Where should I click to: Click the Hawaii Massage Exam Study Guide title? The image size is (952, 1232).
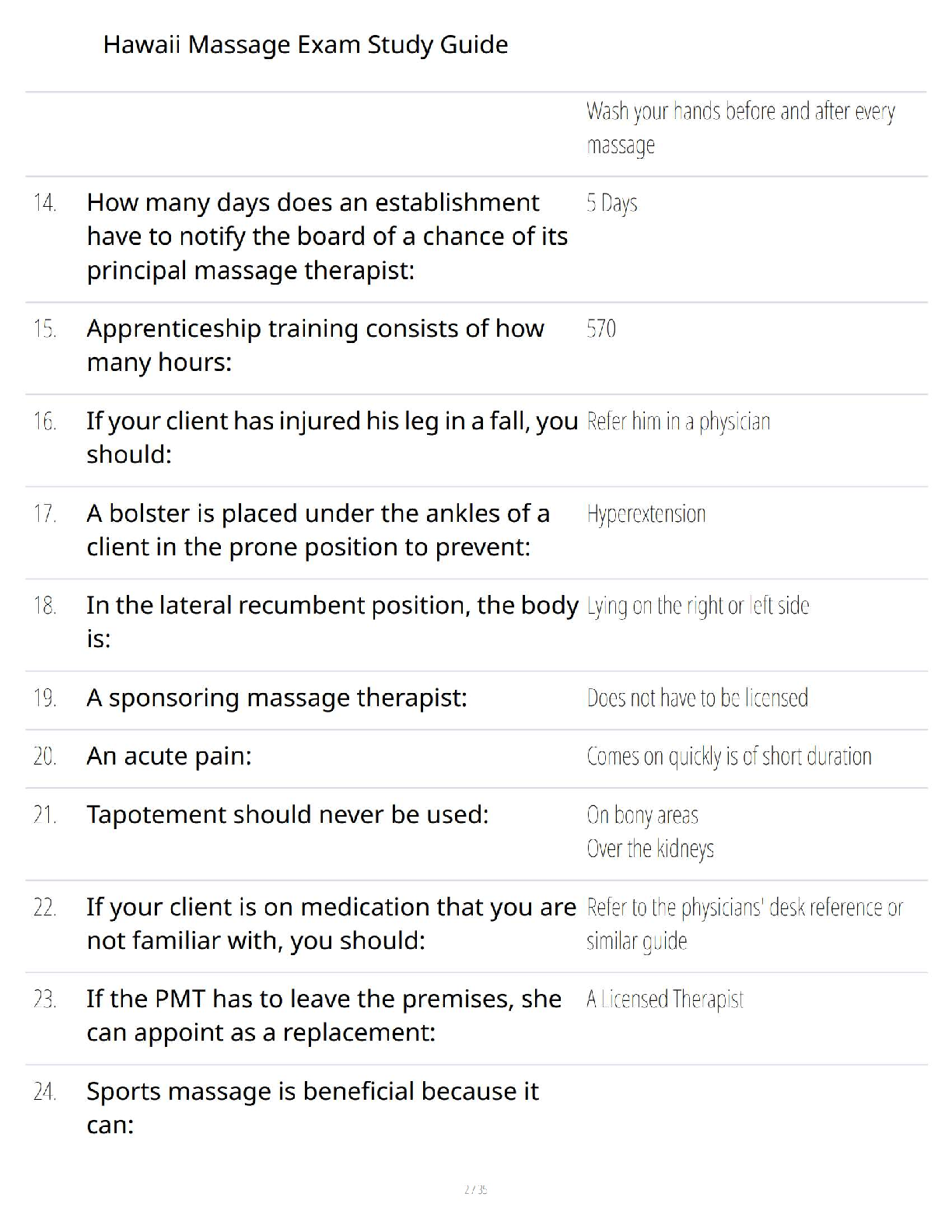[x=305, y=45]
